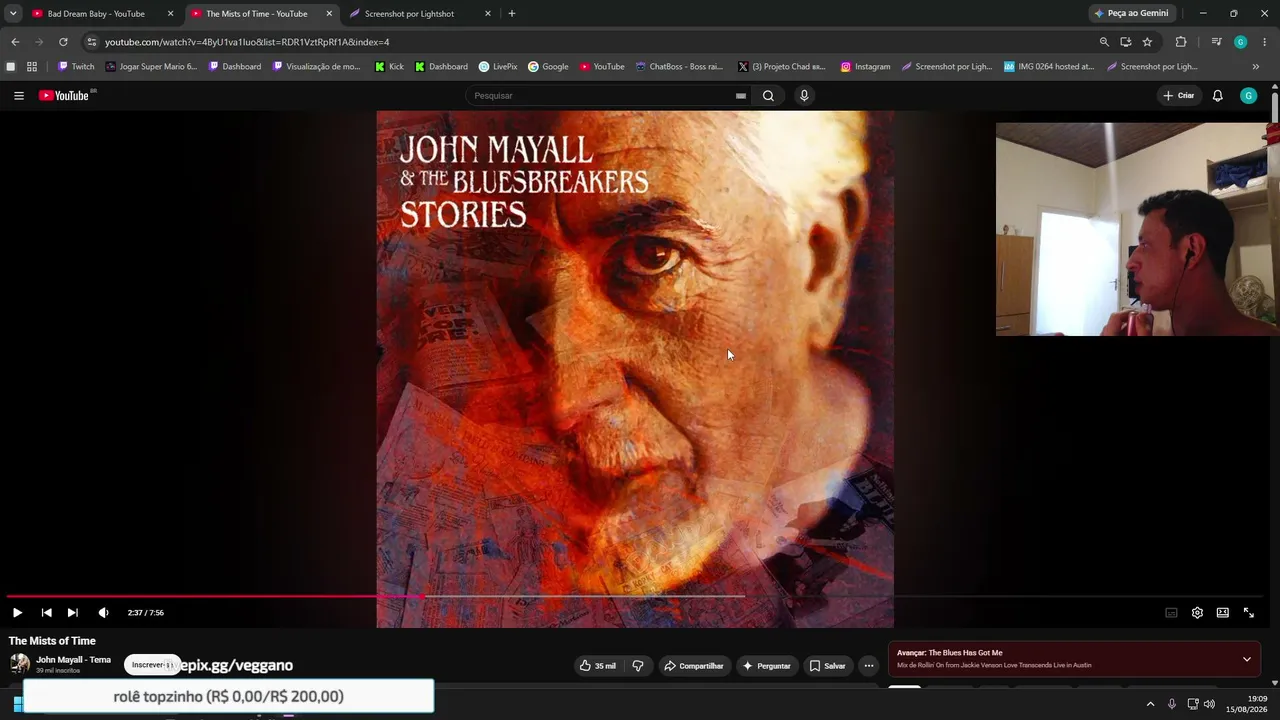Go back to the previous page
Viewport: 1280px width, 720px height.
point(15,42)
